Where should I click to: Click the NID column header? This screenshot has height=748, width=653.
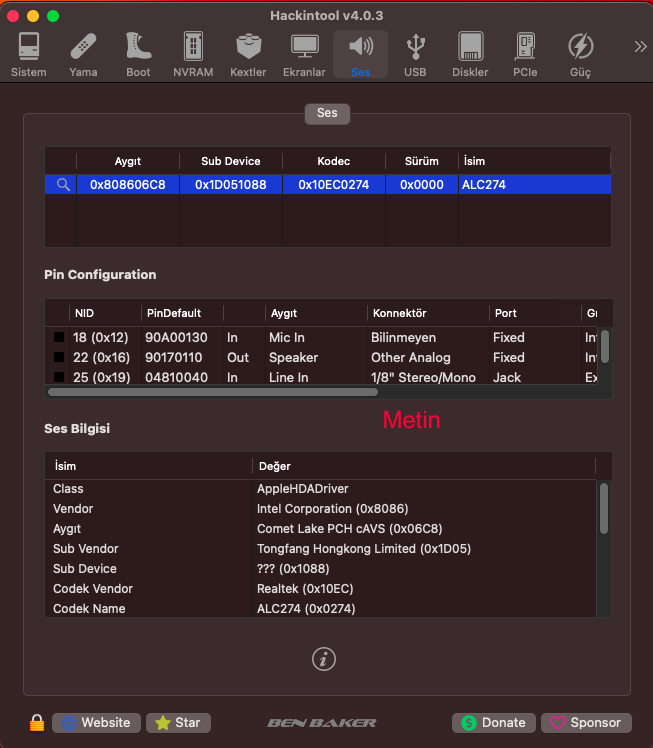[x=105, y=313]
